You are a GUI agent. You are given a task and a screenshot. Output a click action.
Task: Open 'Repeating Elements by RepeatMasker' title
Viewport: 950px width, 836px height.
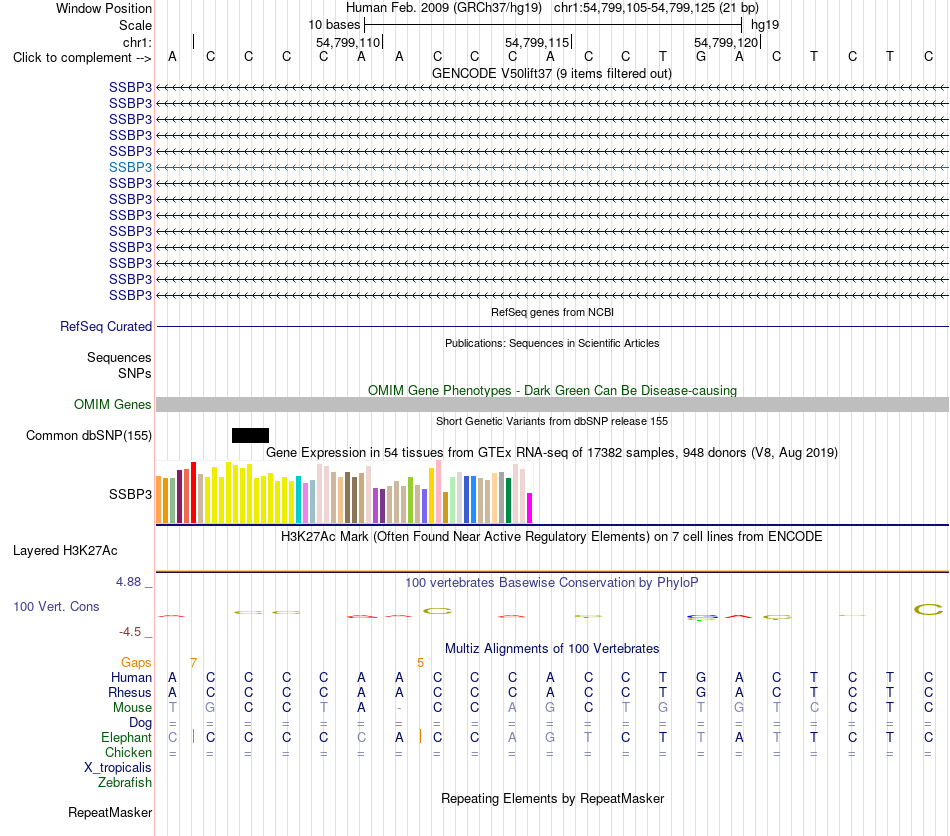tap(552, 798)
